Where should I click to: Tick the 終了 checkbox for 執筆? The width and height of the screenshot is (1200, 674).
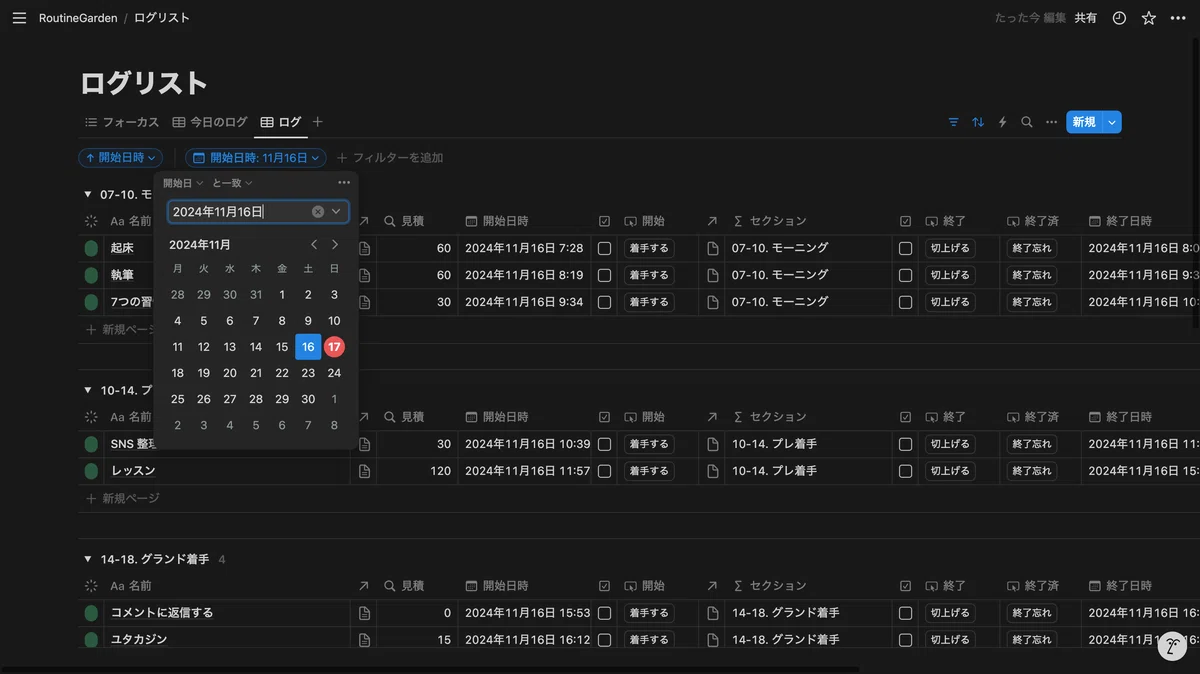coord(905,275)
